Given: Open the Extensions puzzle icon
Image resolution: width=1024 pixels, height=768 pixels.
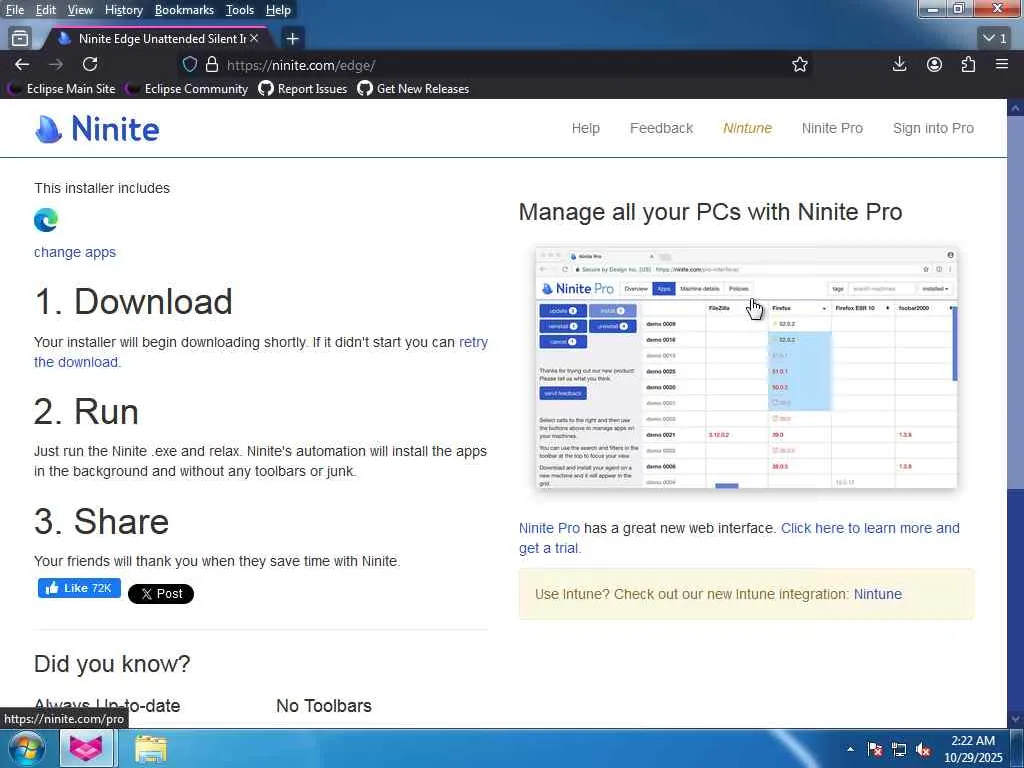Looking at the screenshot, I should 968,64.
